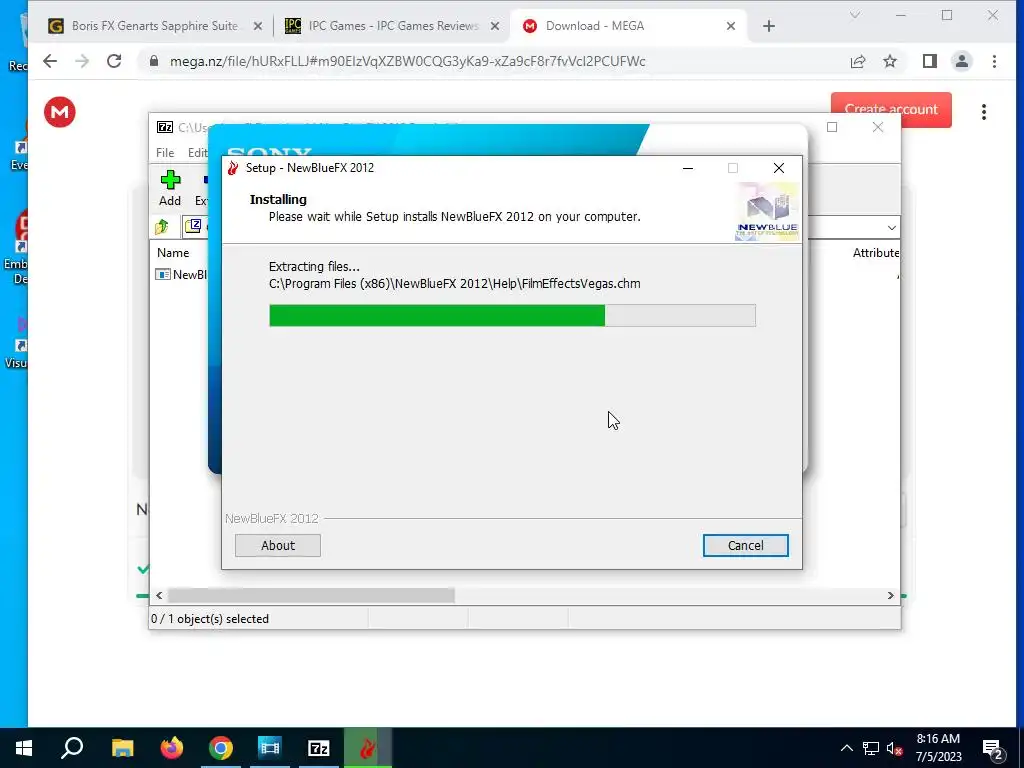
Task: Share this page icon in Chrome
Action: 857,61
